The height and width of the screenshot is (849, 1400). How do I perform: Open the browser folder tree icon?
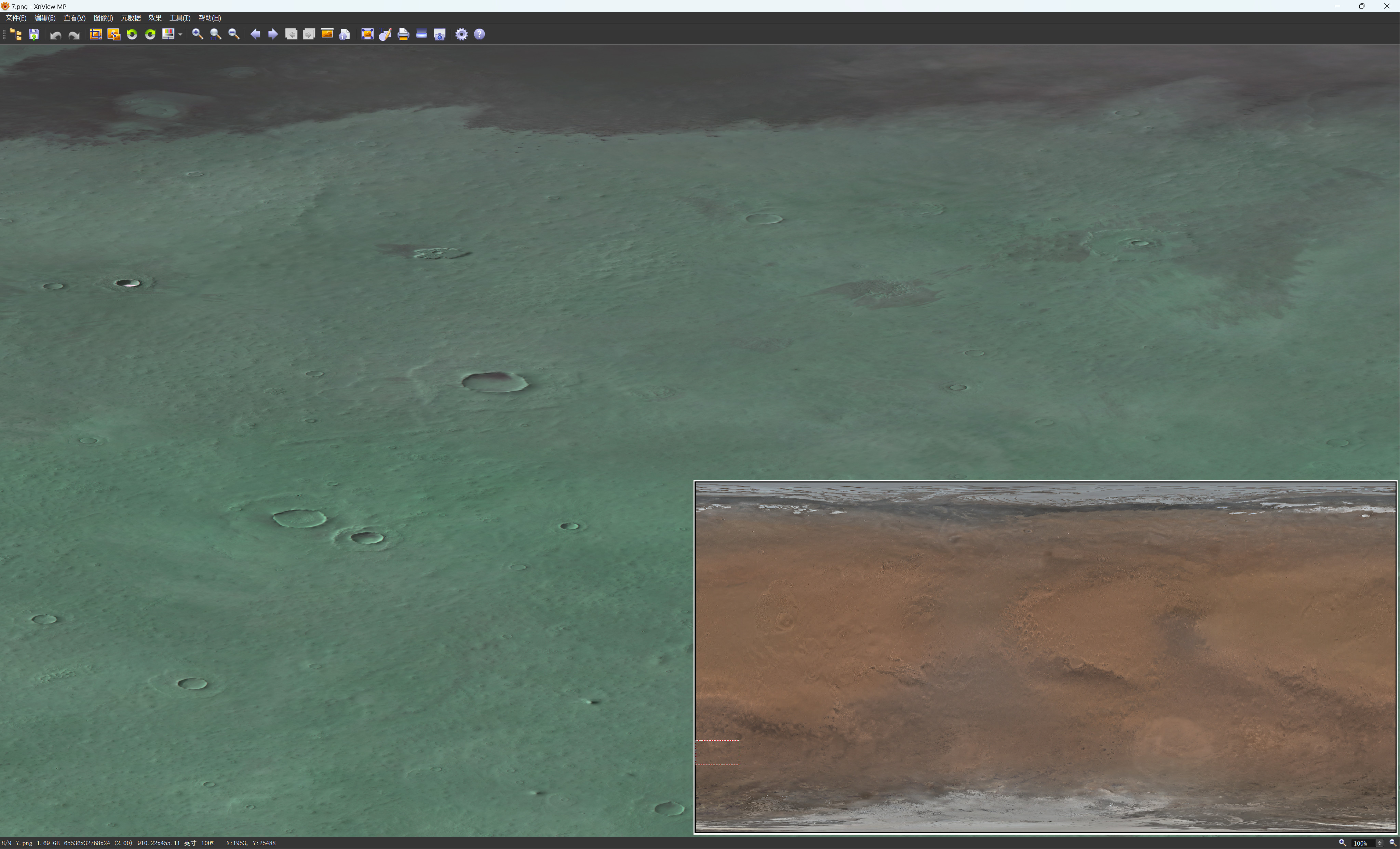point(16,35)
